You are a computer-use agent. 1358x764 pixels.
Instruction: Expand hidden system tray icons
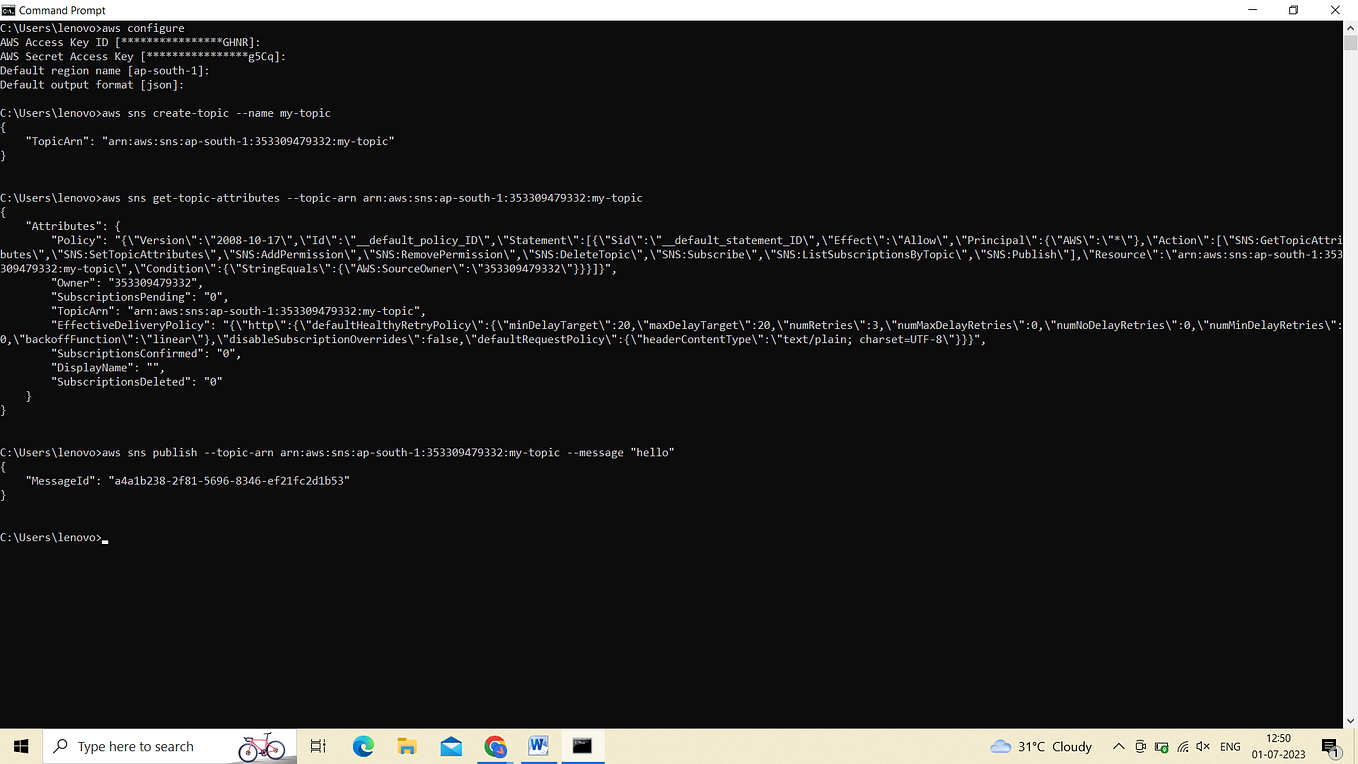pyautogui.click(x=1119, y=746)
